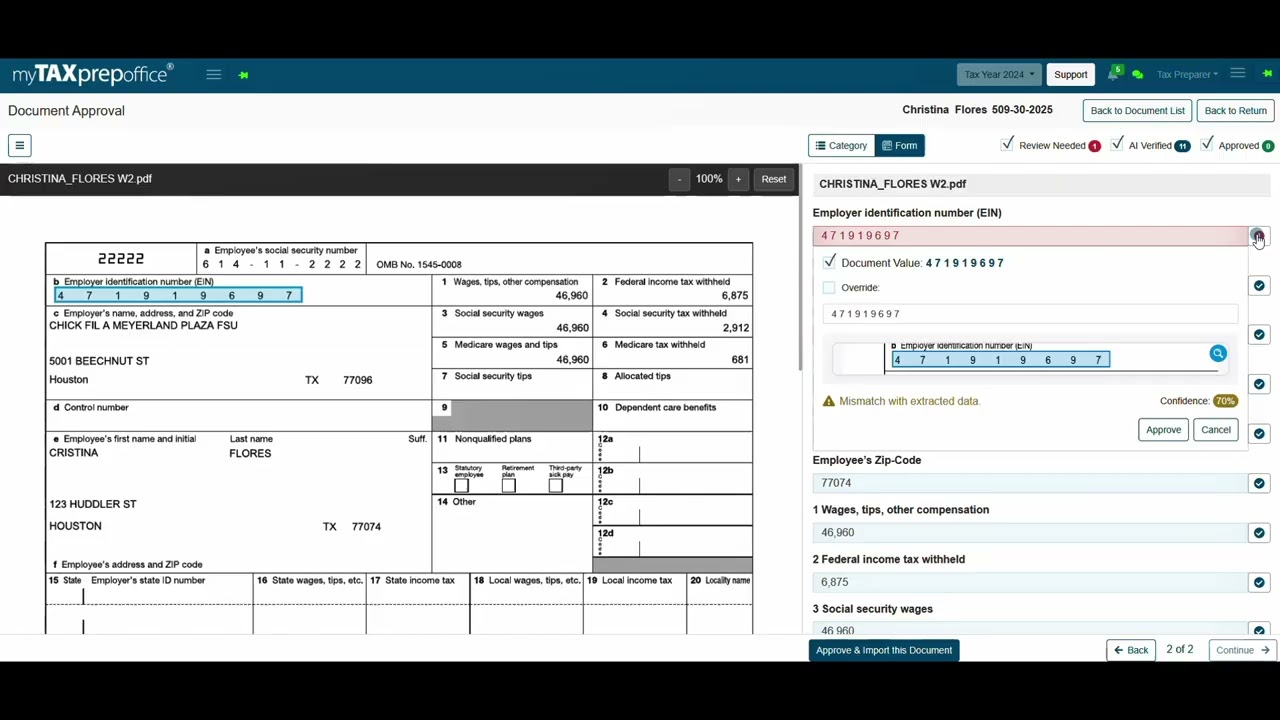Uncheck the Document Value checkbox
1280x720 pixels.
click(x=829, y=262)
